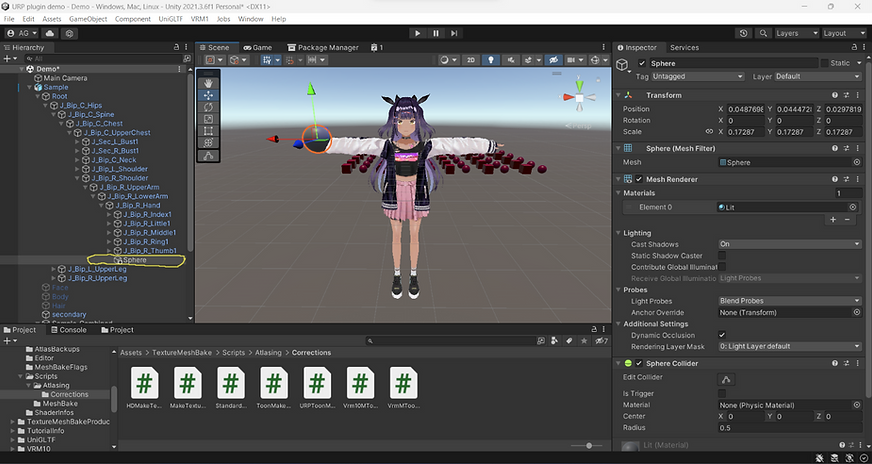The height and width of the screenshot is (464, 872).
Task: Select the Transform (combined) tool in Scene overlay
Action: point(208,142)
